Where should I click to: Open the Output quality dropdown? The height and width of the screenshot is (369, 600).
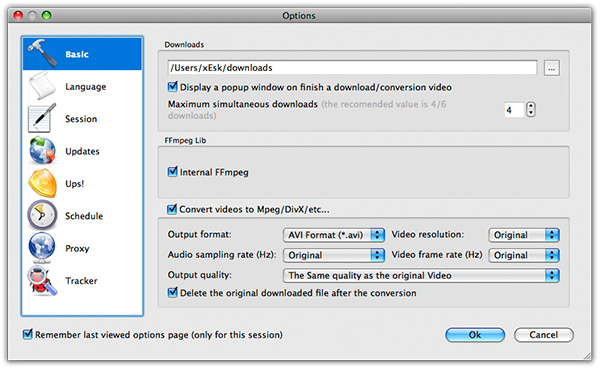pos(421,275)
